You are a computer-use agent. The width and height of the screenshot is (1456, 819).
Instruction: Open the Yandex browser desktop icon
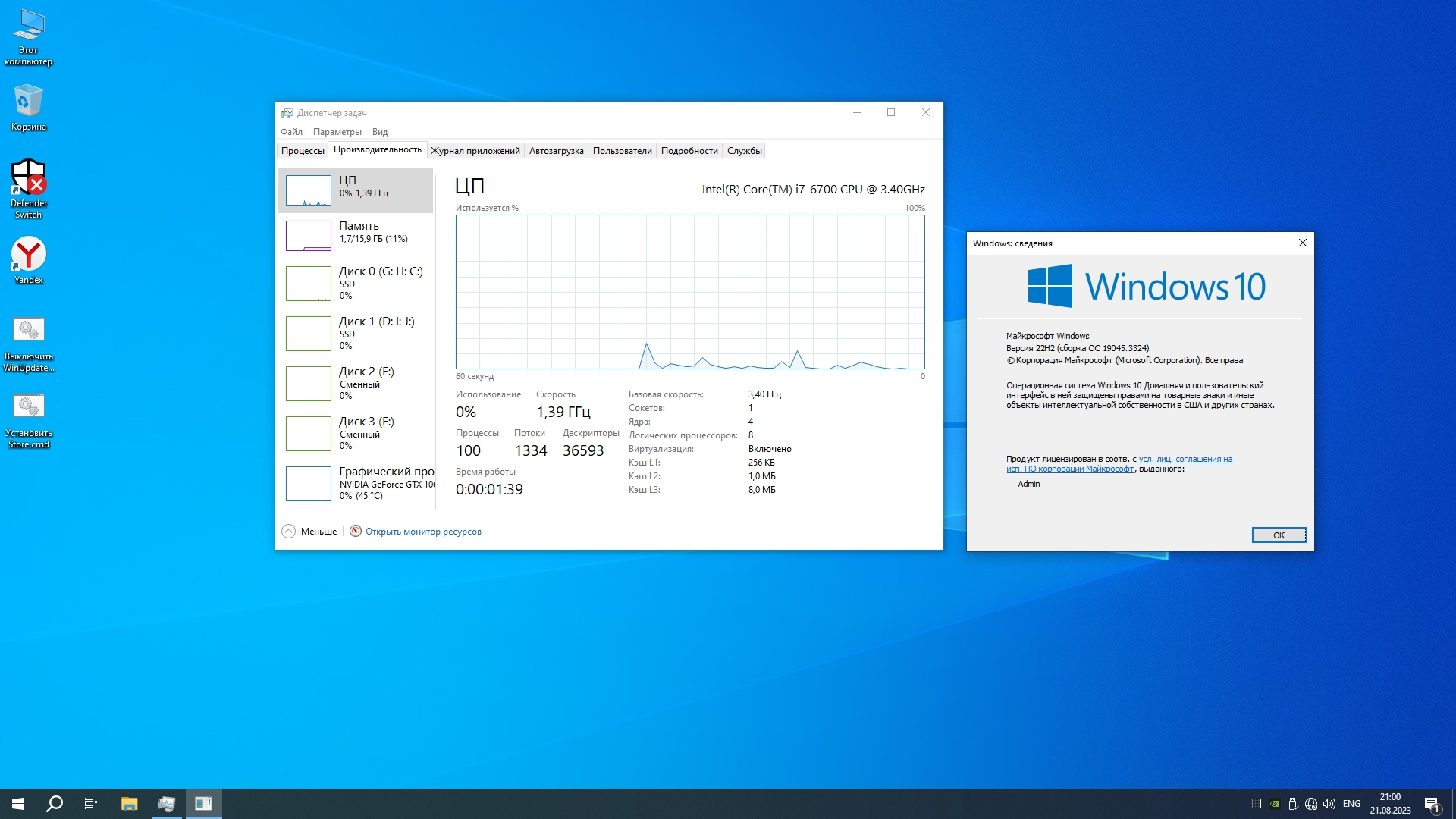coord(29,255)
